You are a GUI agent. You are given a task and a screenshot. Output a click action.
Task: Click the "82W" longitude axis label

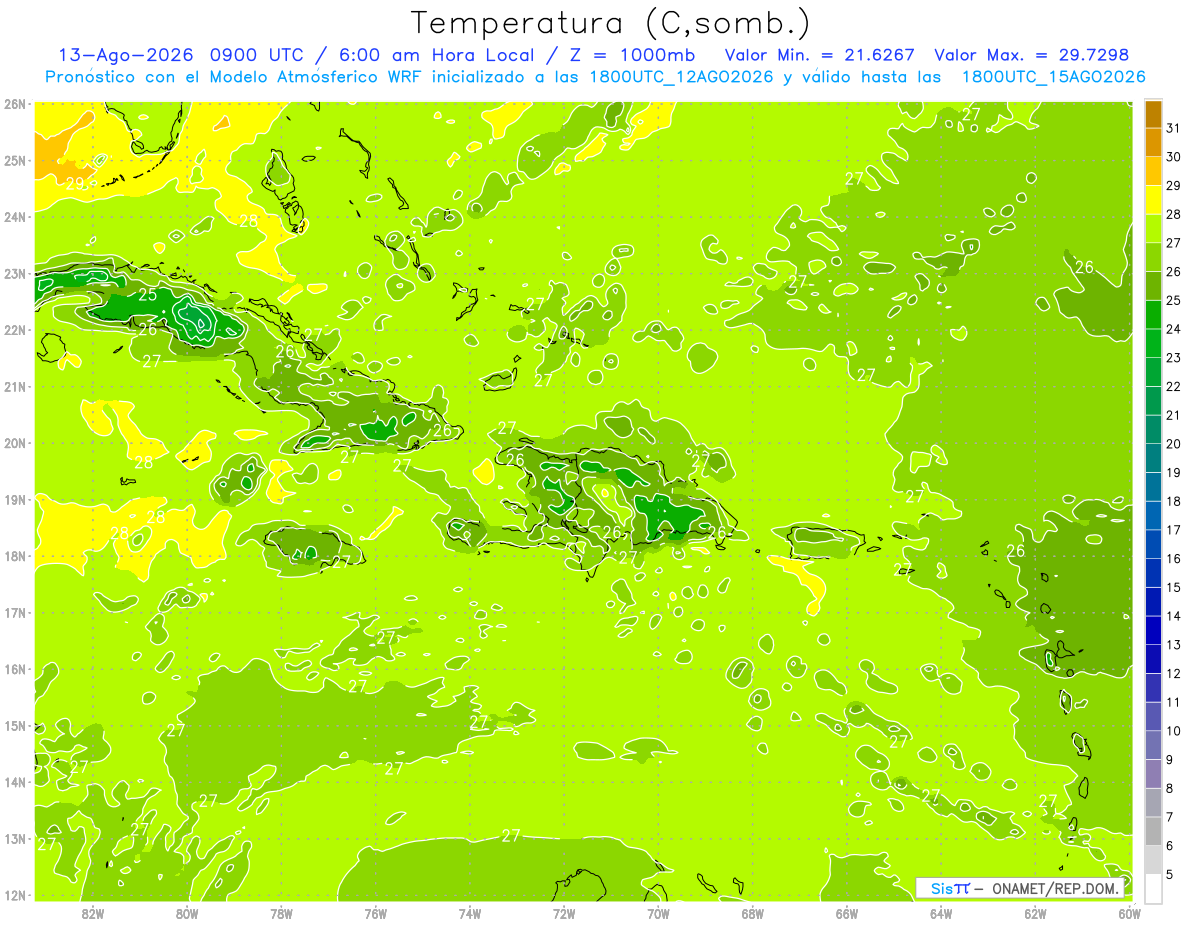pyautogui.click(x=93, y=913)
